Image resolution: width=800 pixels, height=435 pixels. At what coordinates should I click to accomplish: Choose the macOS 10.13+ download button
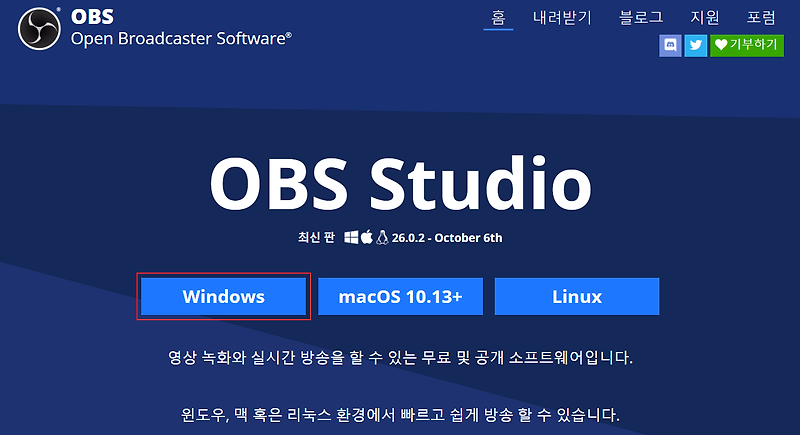pos(401,296)
